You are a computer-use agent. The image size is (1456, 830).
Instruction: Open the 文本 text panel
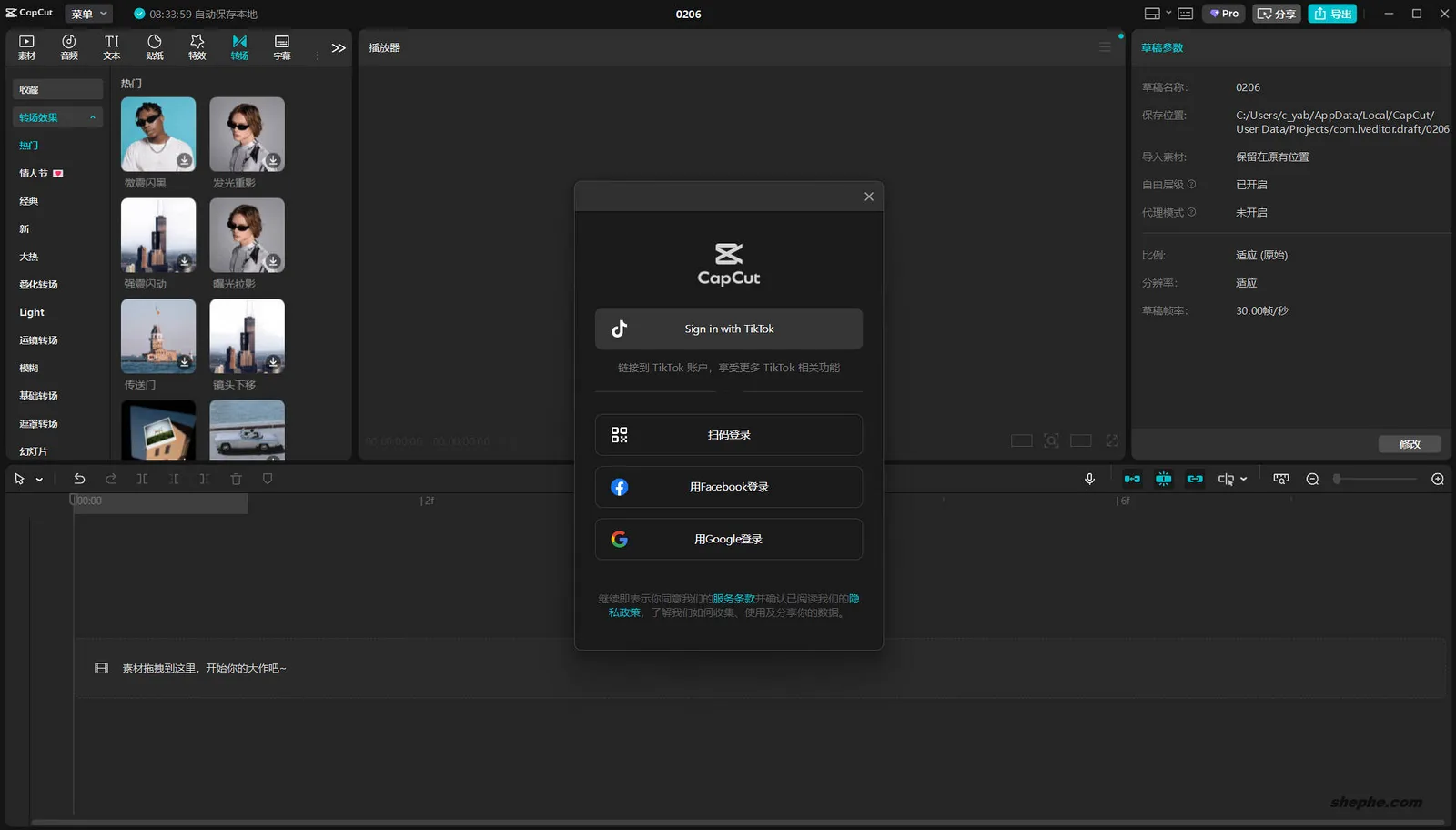tap(111, 46)
